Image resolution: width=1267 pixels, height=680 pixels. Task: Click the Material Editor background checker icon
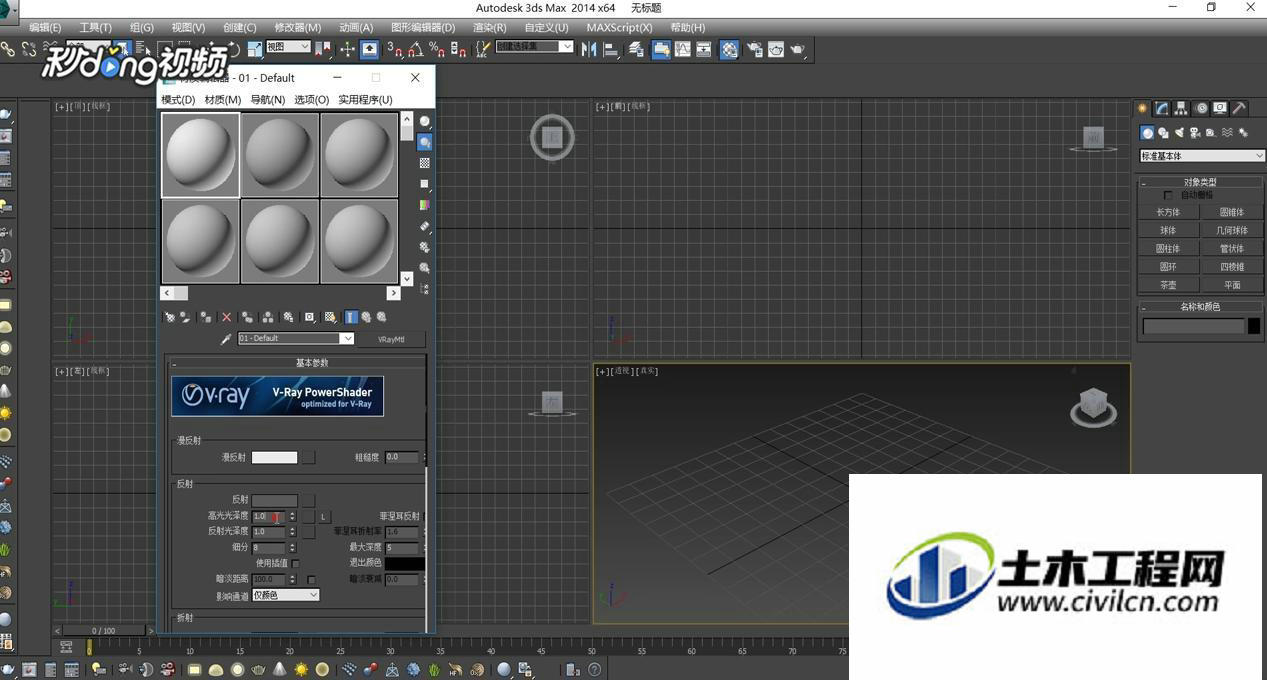pyautogui.click(x=425, y=163)
